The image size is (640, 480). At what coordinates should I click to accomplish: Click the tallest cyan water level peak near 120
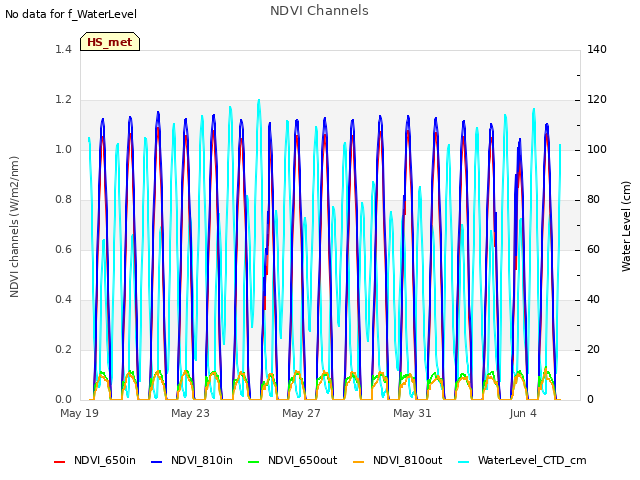tap(258, 100)
